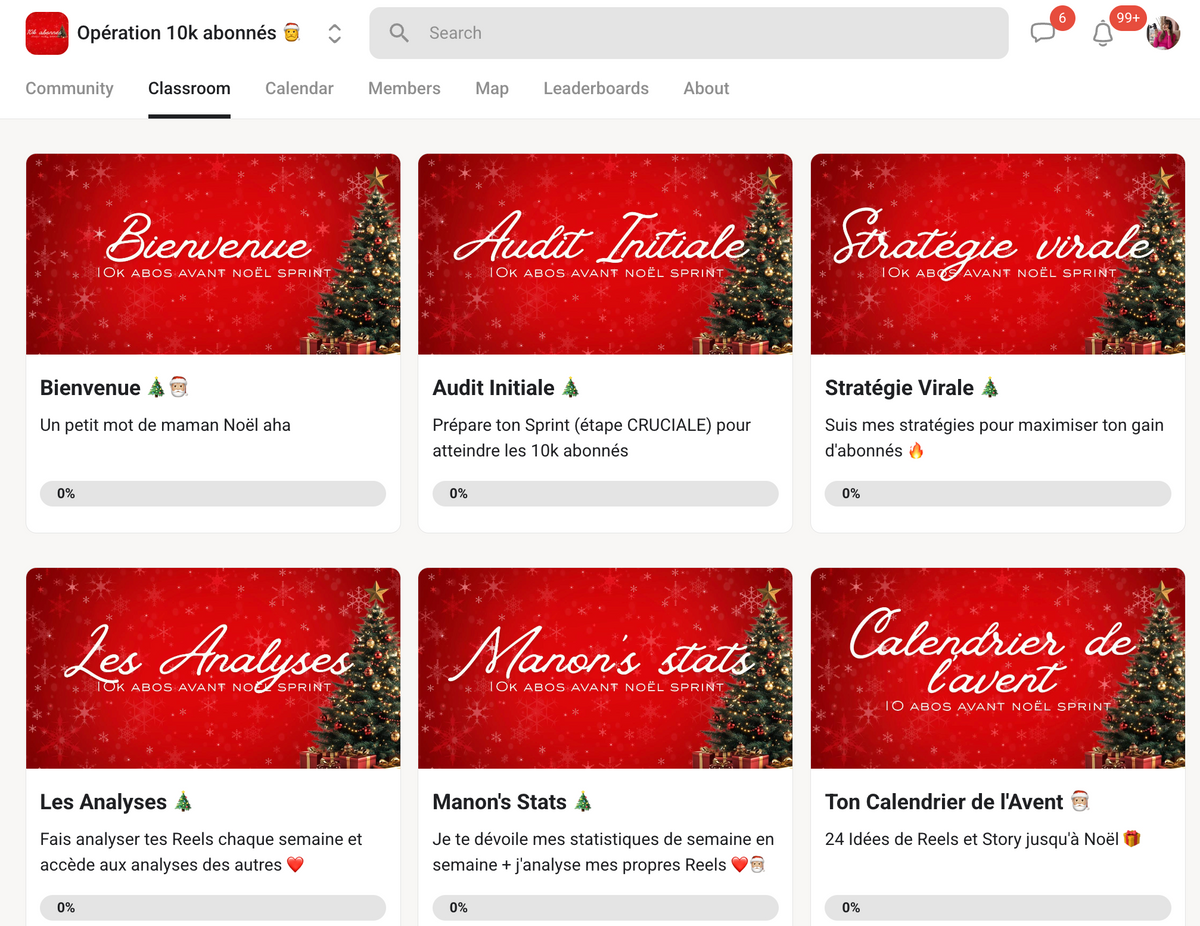
Task: Click the "Prépare ton Sprint" description text
Action: tap(592, 438)
